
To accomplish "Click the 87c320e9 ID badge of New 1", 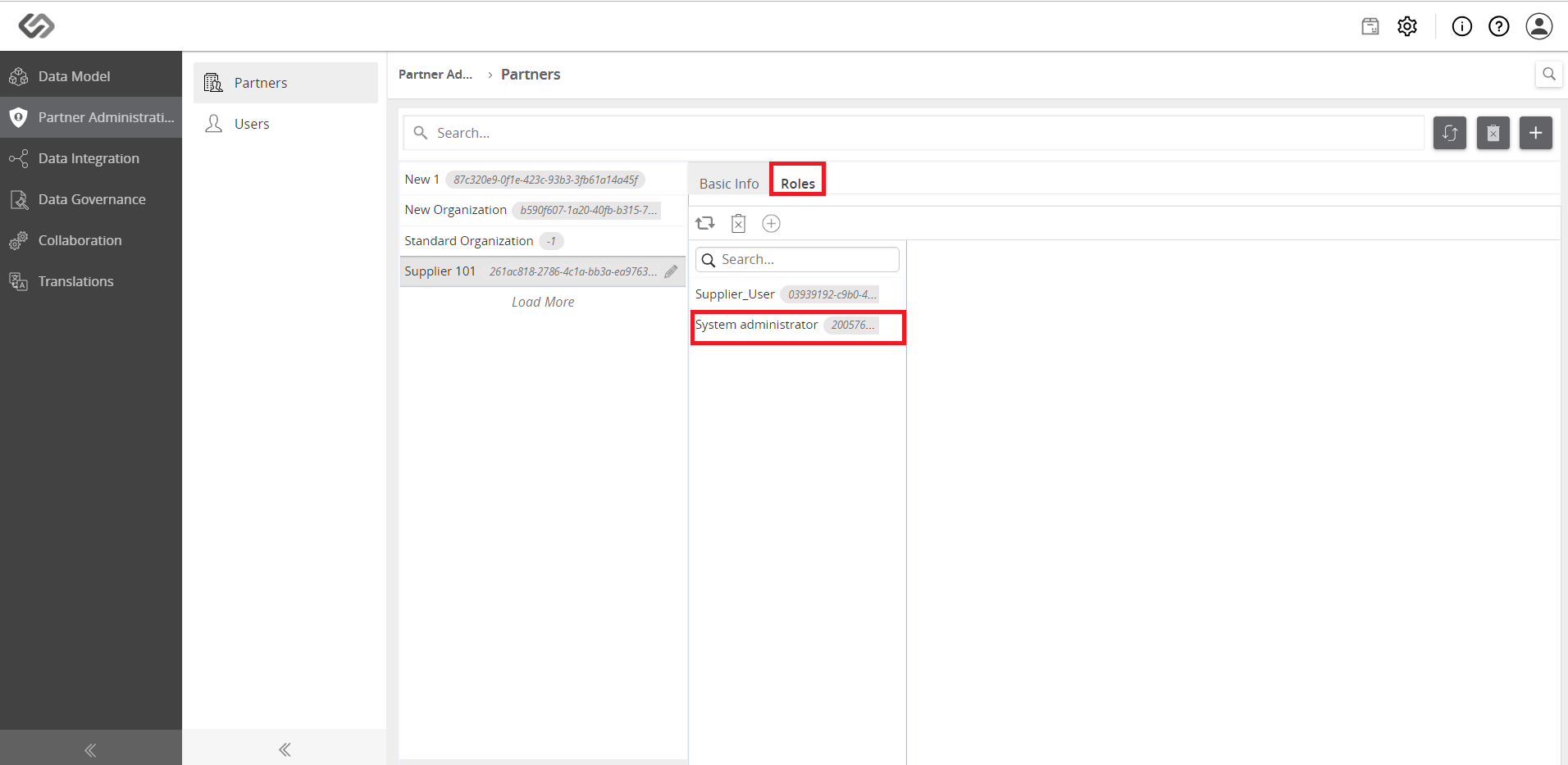I will 545,180.
